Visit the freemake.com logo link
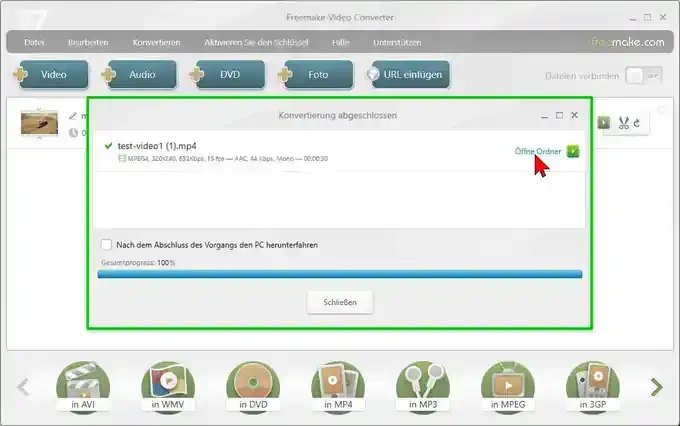The image size is (680, 426). 628,42
